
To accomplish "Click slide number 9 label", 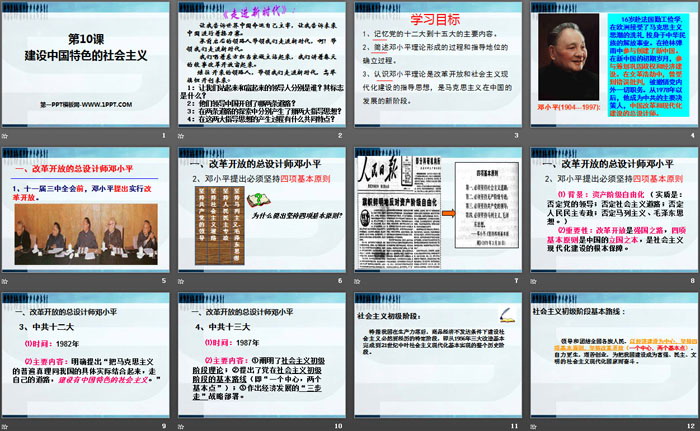I will [164, 426].
